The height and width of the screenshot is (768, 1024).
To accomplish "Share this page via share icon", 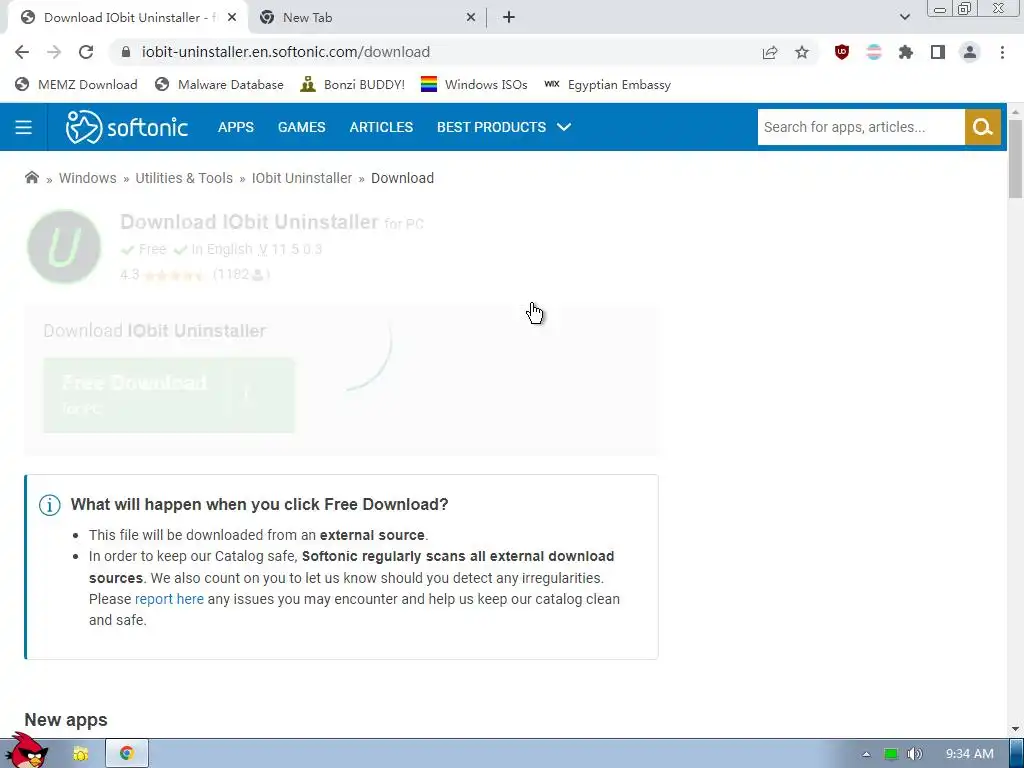I will click(x=770, y=52).
